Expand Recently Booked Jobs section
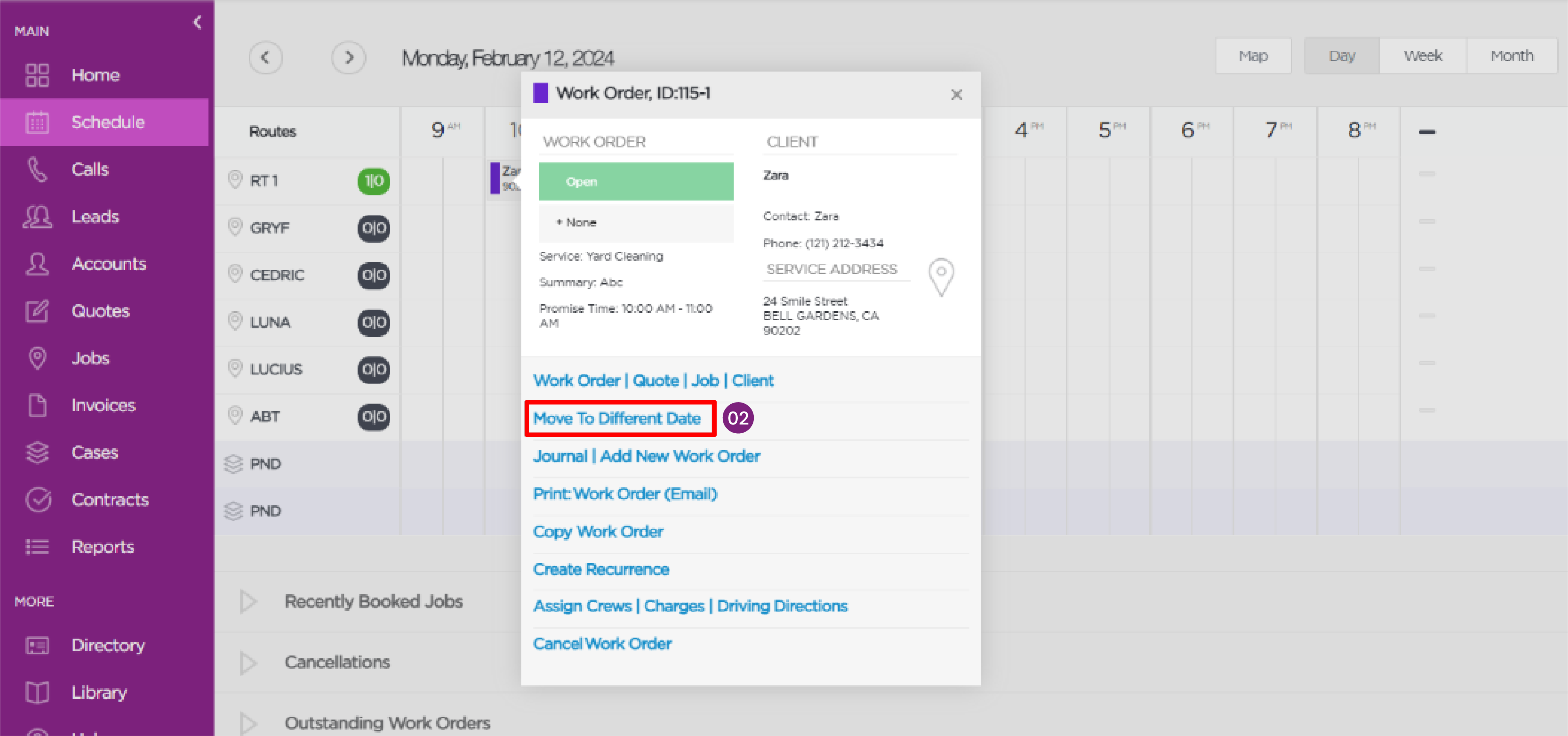This screenshot has height=736, width=1568. click(x=248, y=601)
